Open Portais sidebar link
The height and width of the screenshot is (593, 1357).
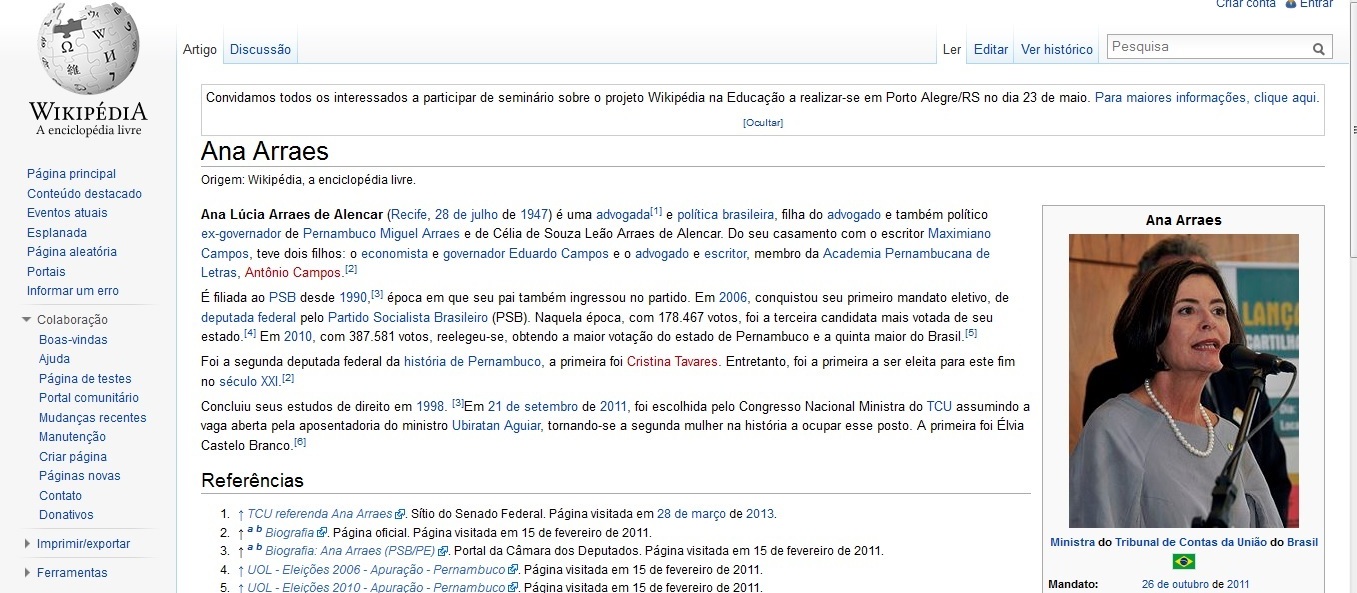click(x=46, y=272)
